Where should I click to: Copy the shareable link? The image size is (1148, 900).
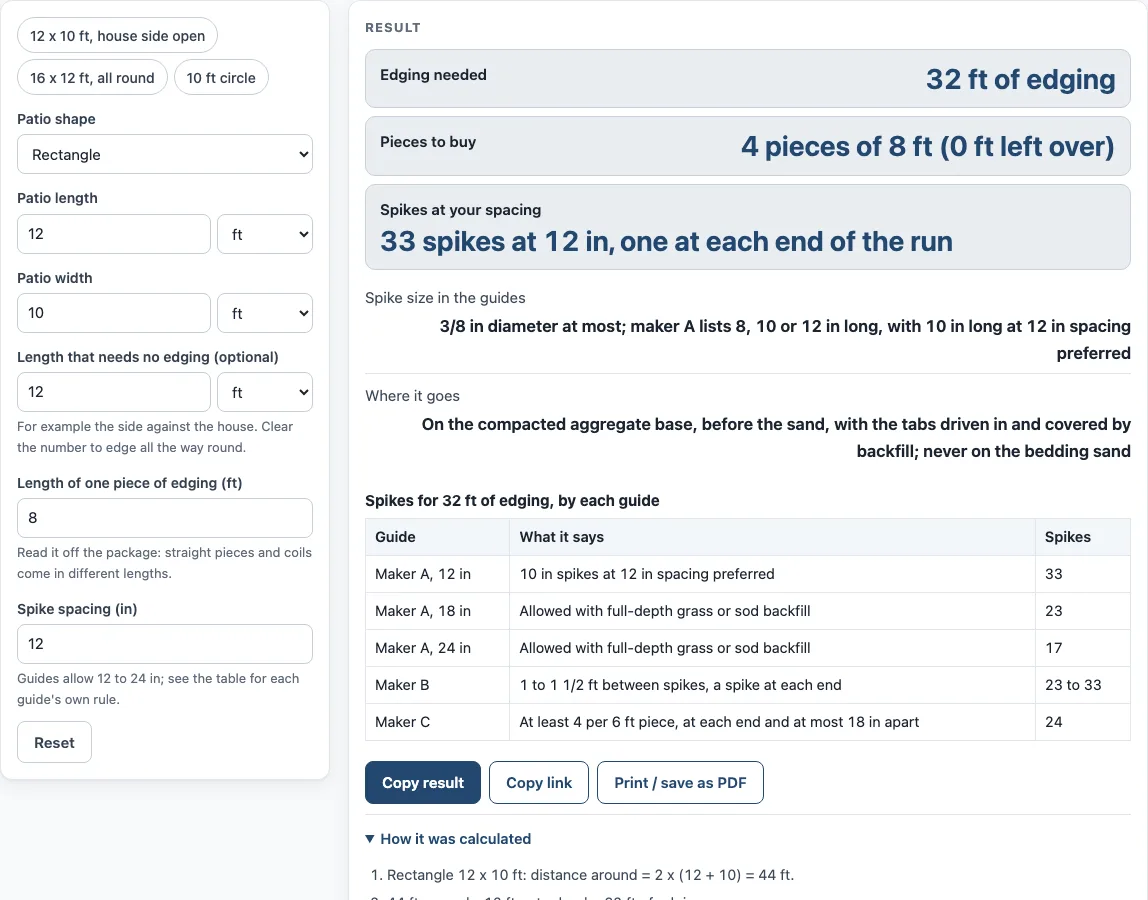pyautogui.click(x=539, y=783)
